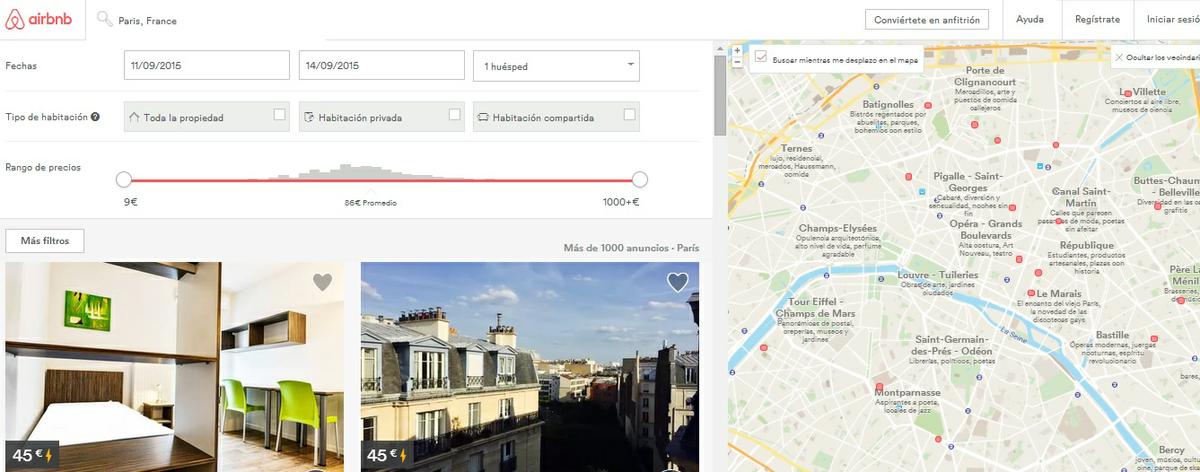
Task: Click the Ocultar los vecindarios label
Action: coord(1162,58)
